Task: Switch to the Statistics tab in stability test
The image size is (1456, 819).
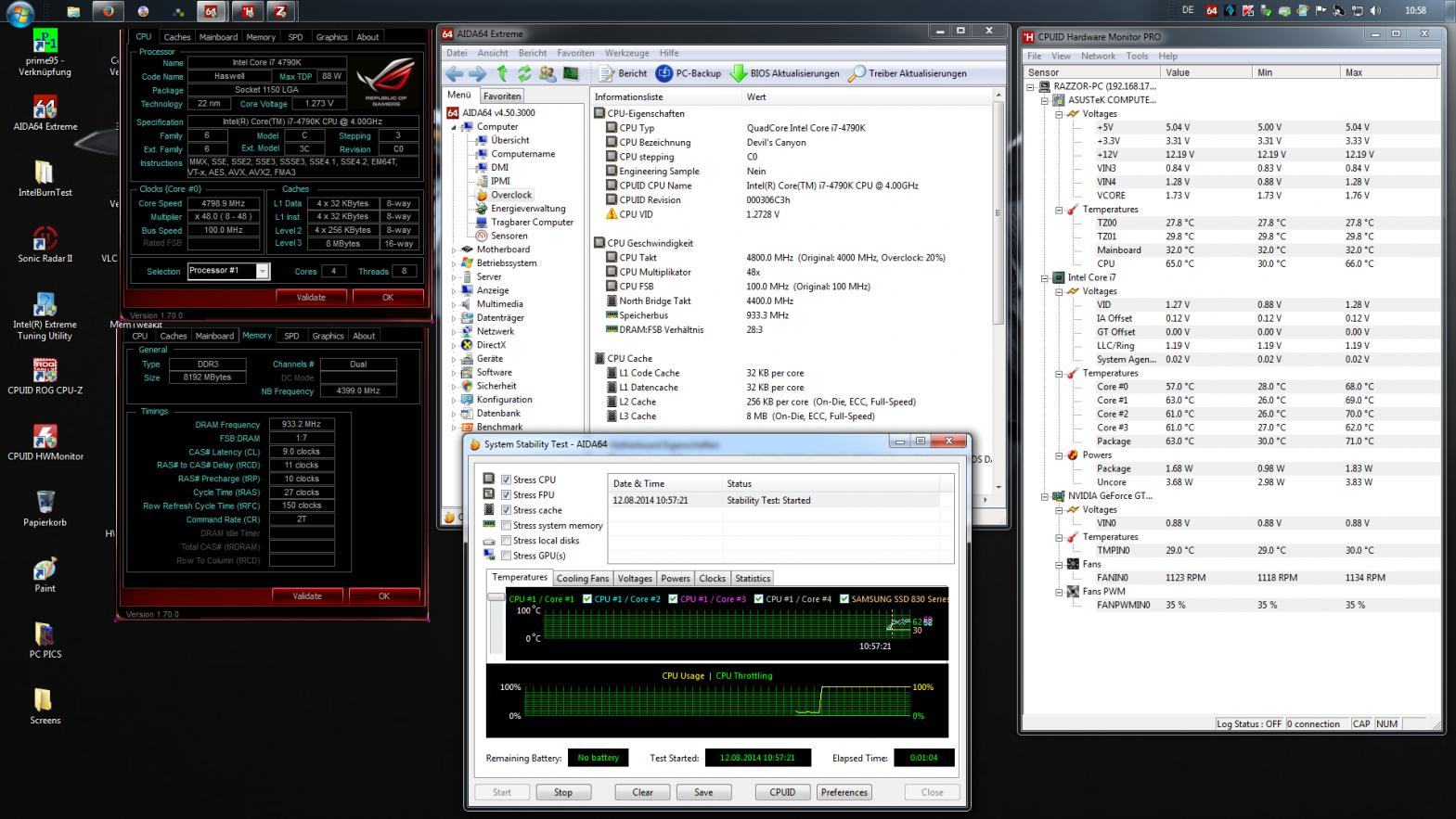Action: coord(753,578)
